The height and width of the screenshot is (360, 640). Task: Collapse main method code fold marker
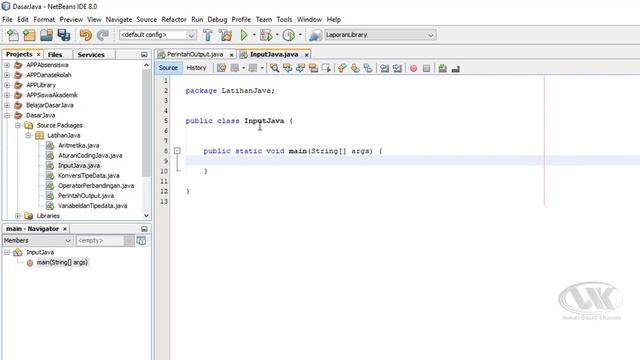tap(177, 151)
